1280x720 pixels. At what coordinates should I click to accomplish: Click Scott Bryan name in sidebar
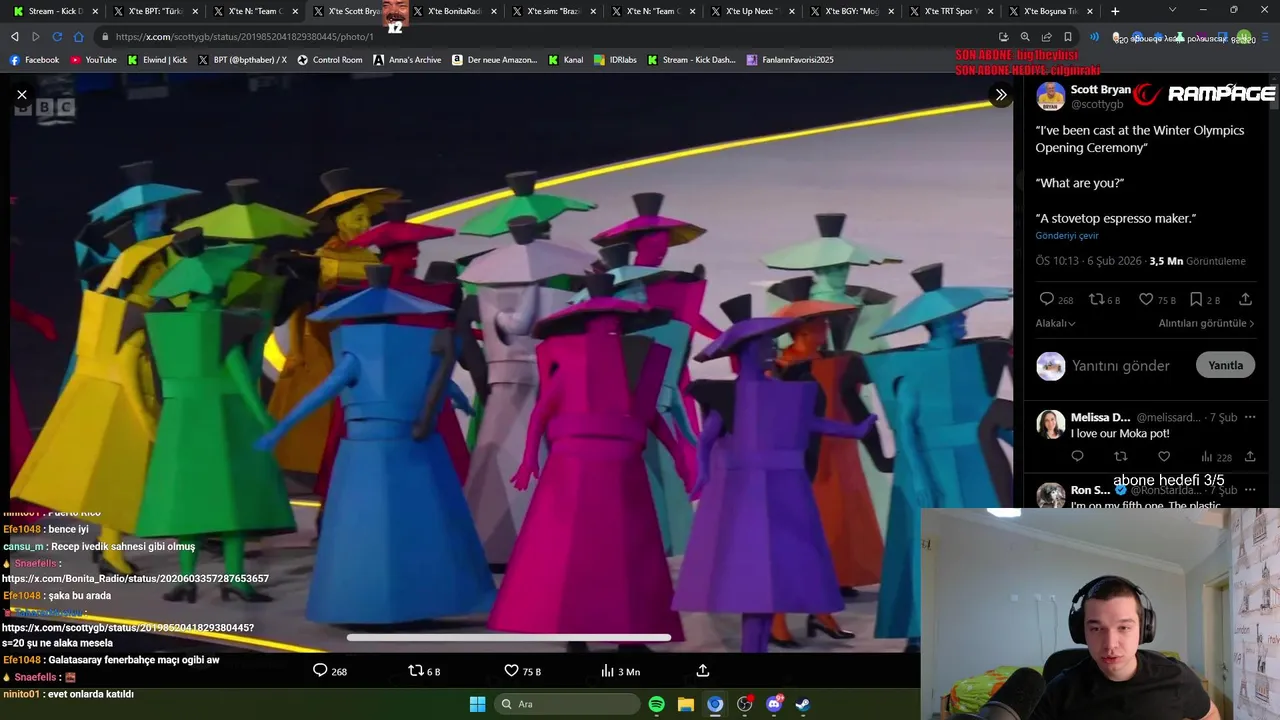(1100, 89)
